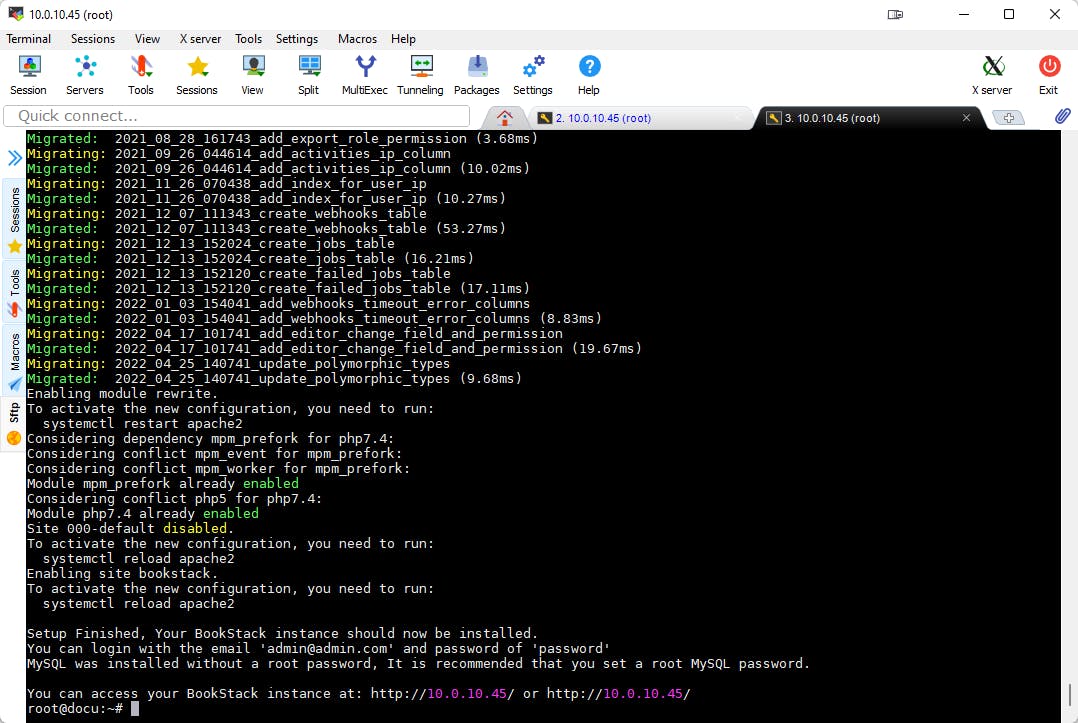The image size is (1078, 723).
Task: Open the Settings gears toolbar icon
Action: tap(533, 75)
